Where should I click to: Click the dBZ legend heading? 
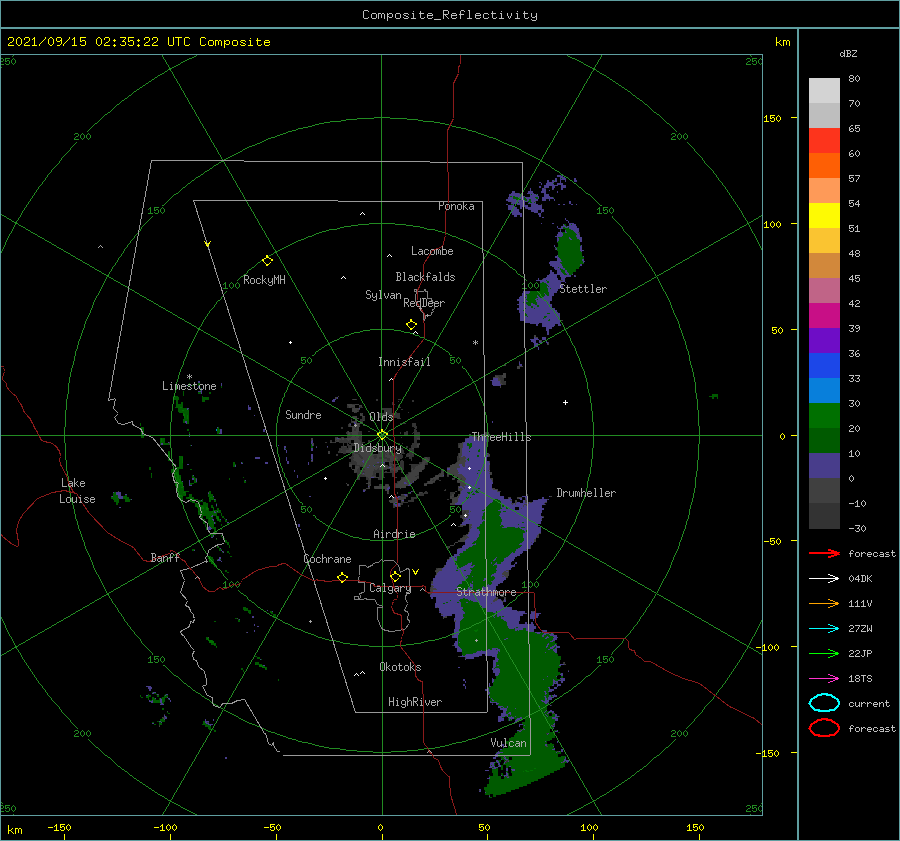coord(848,53)
